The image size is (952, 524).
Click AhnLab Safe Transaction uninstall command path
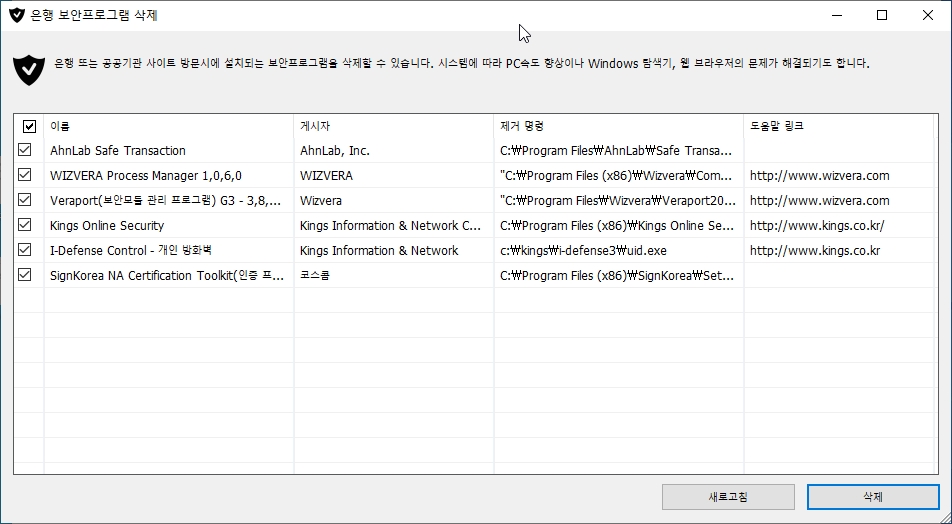coord(616,151)
